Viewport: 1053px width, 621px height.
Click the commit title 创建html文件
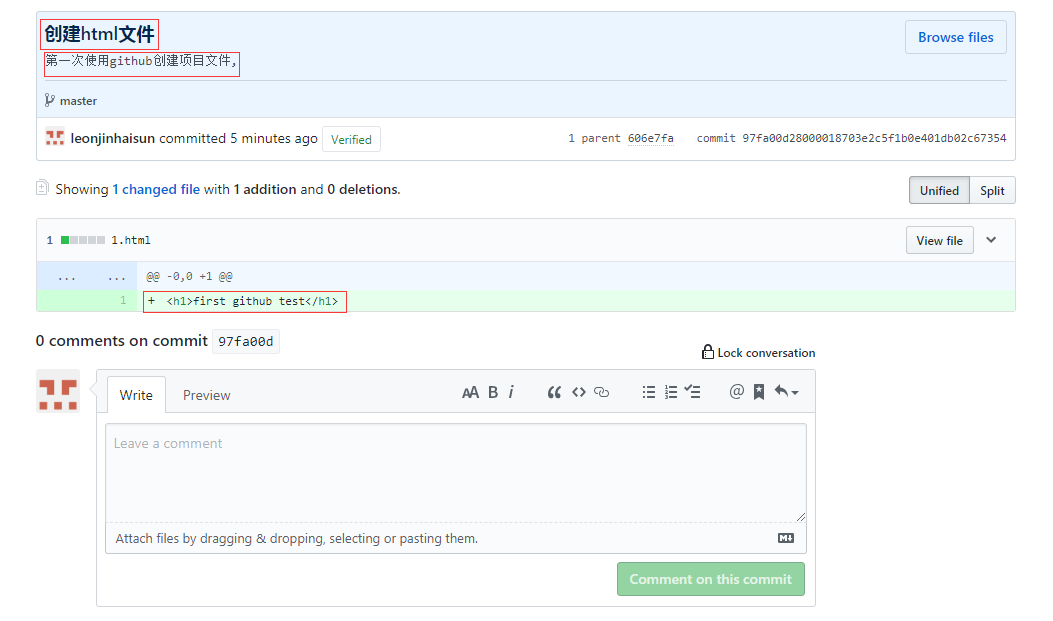point(99,34)
